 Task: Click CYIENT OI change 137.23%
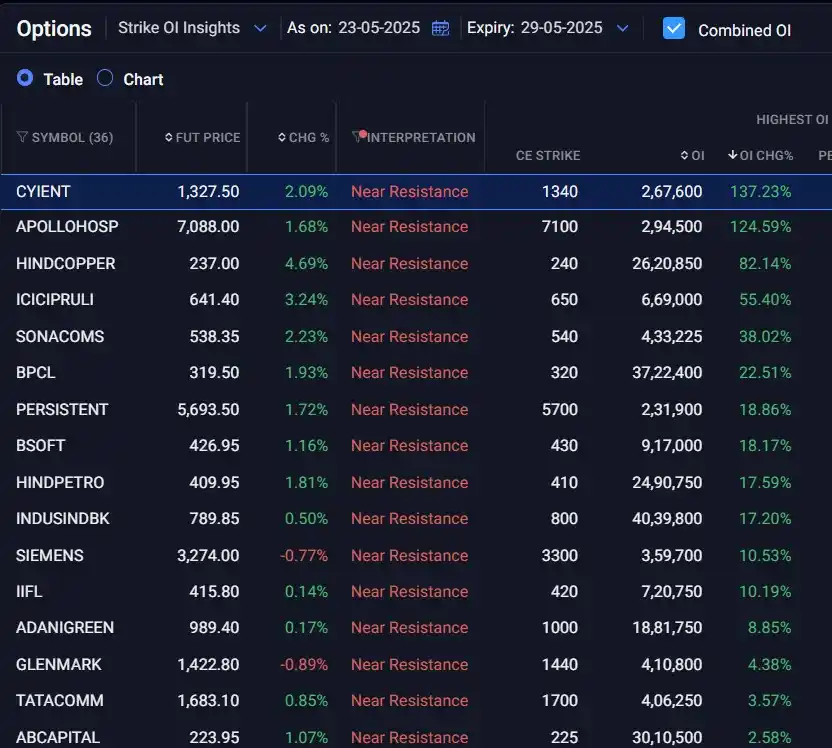click(760, 192)
